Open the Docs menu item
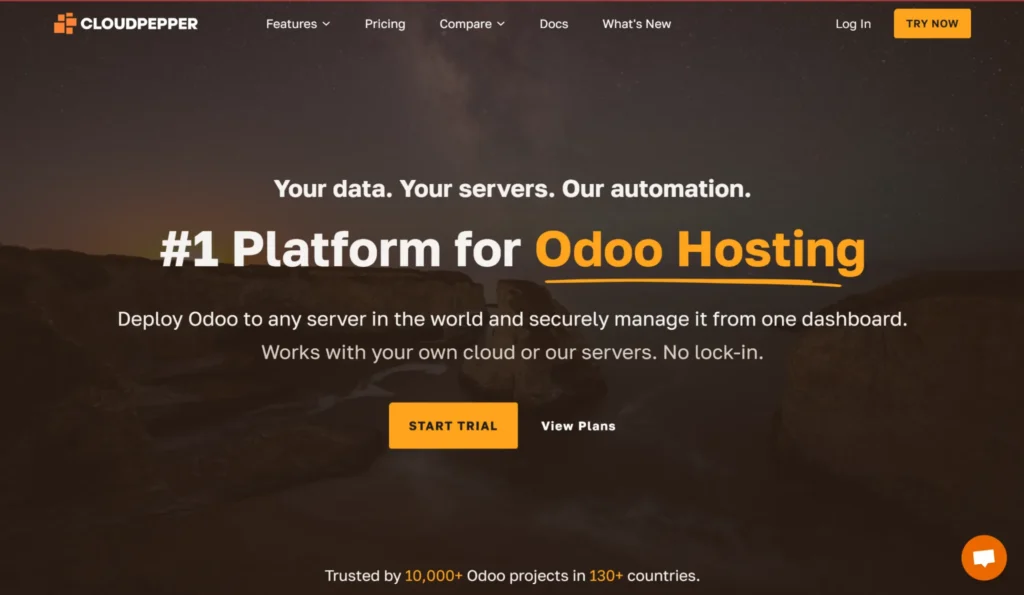Screen dimensions: 1024x595 pyautogui.click(x=553, y=23)
